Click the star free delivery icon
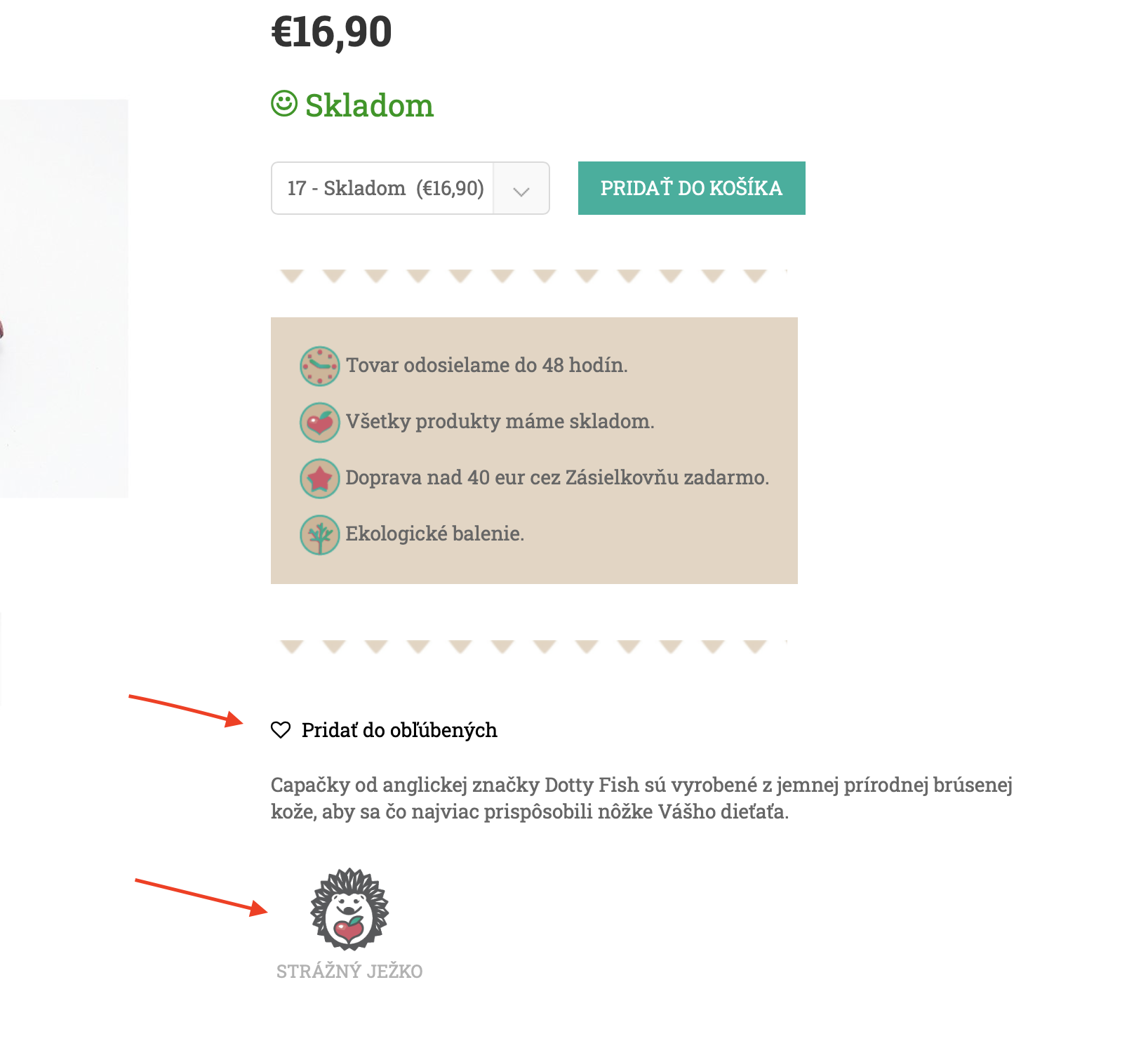Screen dimensions: 1148x1060 click(x=320, y=478)
